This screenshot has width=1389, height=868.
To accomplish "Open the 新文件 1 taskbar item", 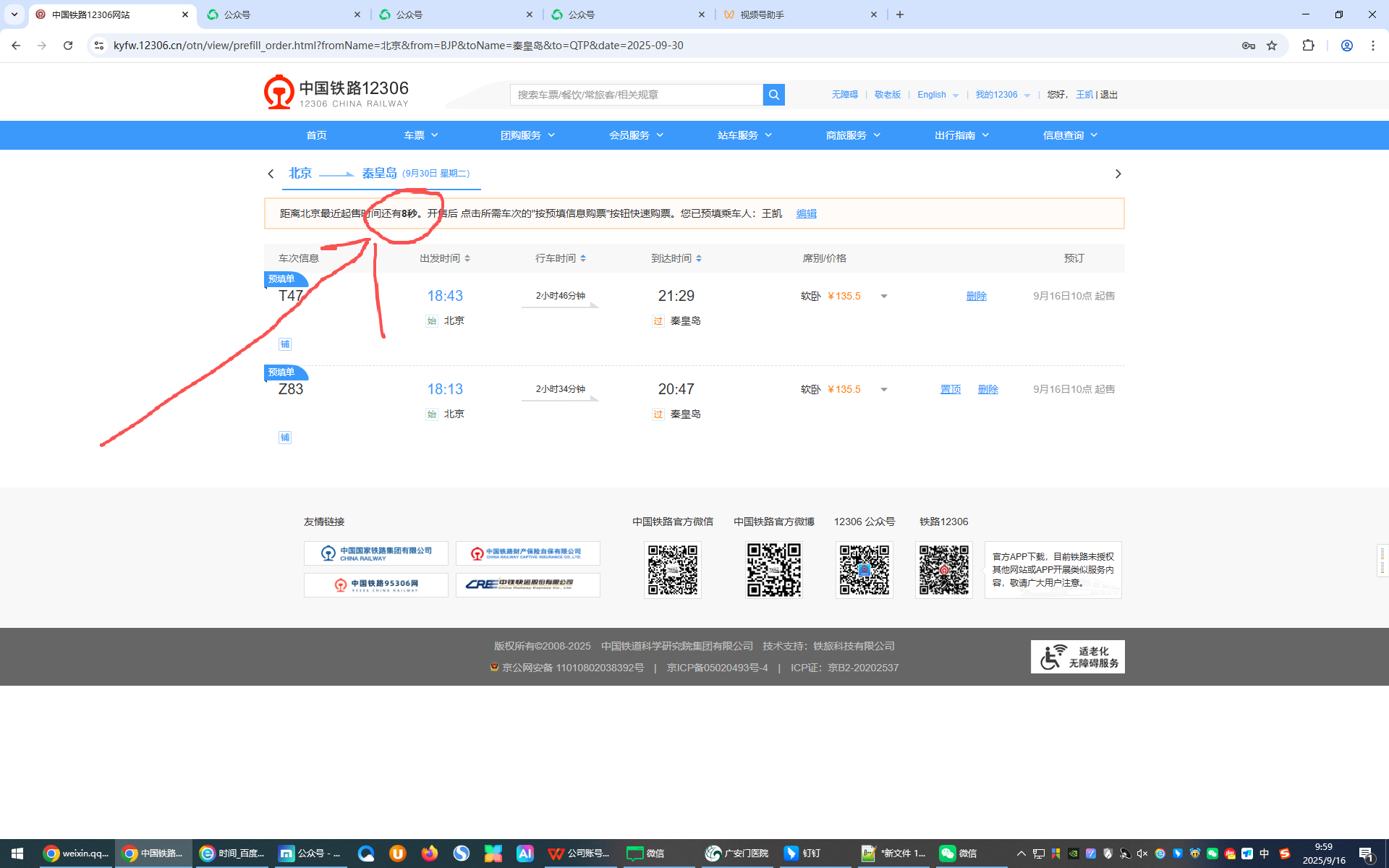I will pyautogui.click(x=894, y=854).
